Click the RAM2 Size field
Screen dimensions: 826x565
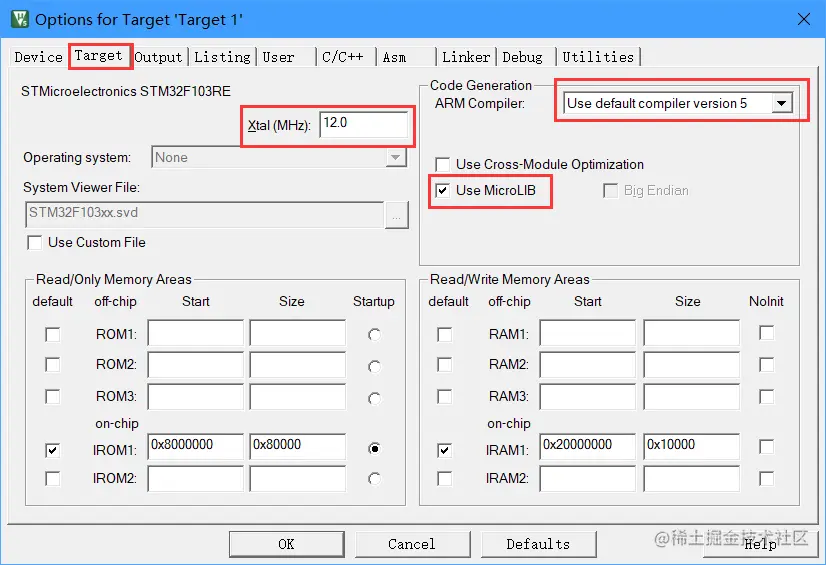tap(691, 364)
